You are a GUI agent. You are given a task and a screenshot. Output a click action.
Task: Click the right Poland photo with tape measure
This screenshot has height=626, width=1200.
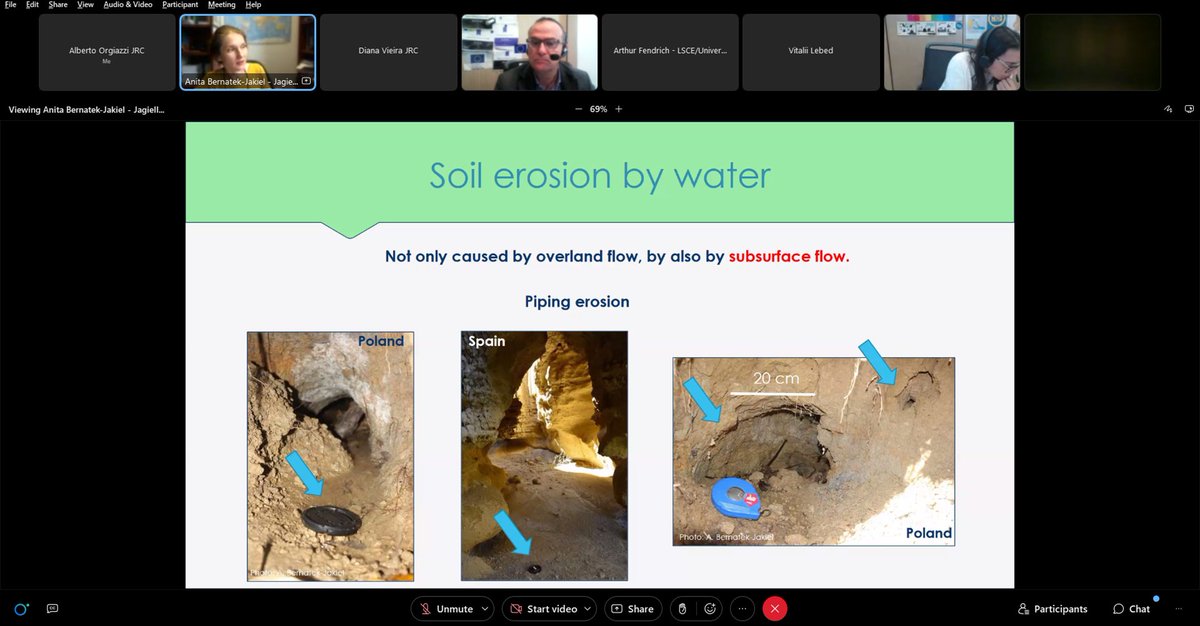coord(813,451)
